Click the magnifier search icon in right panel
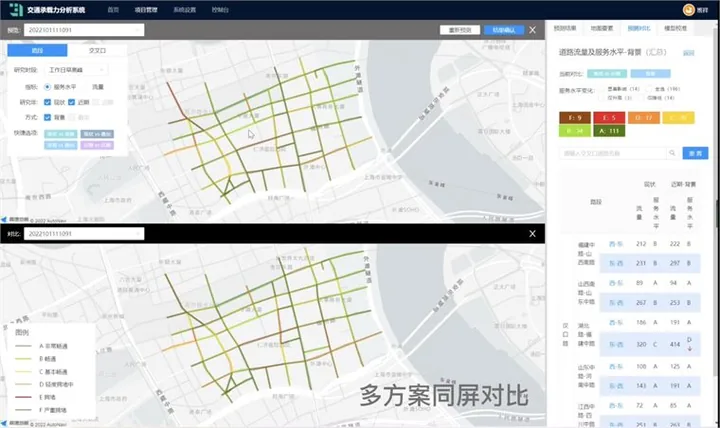This screenshot has width=720, height=428. click(x=672, y=153)
